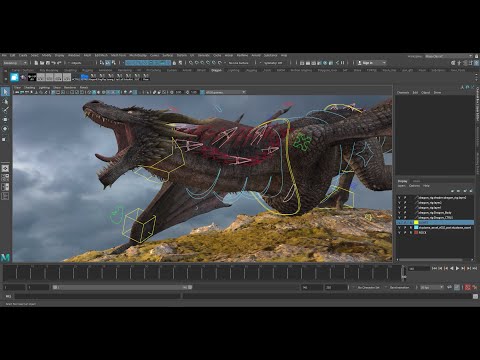The image size is (480, 360).
Task: Click the Layer Editor horizontal scrollbar
Action: pyautogui.click(x=431, y=260)
